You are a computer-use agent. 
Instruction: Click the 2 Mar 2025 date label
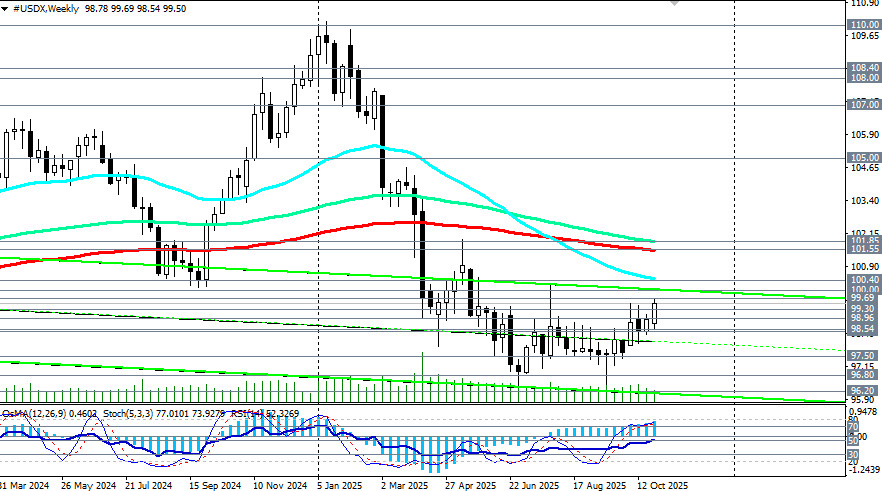[404, 485]
